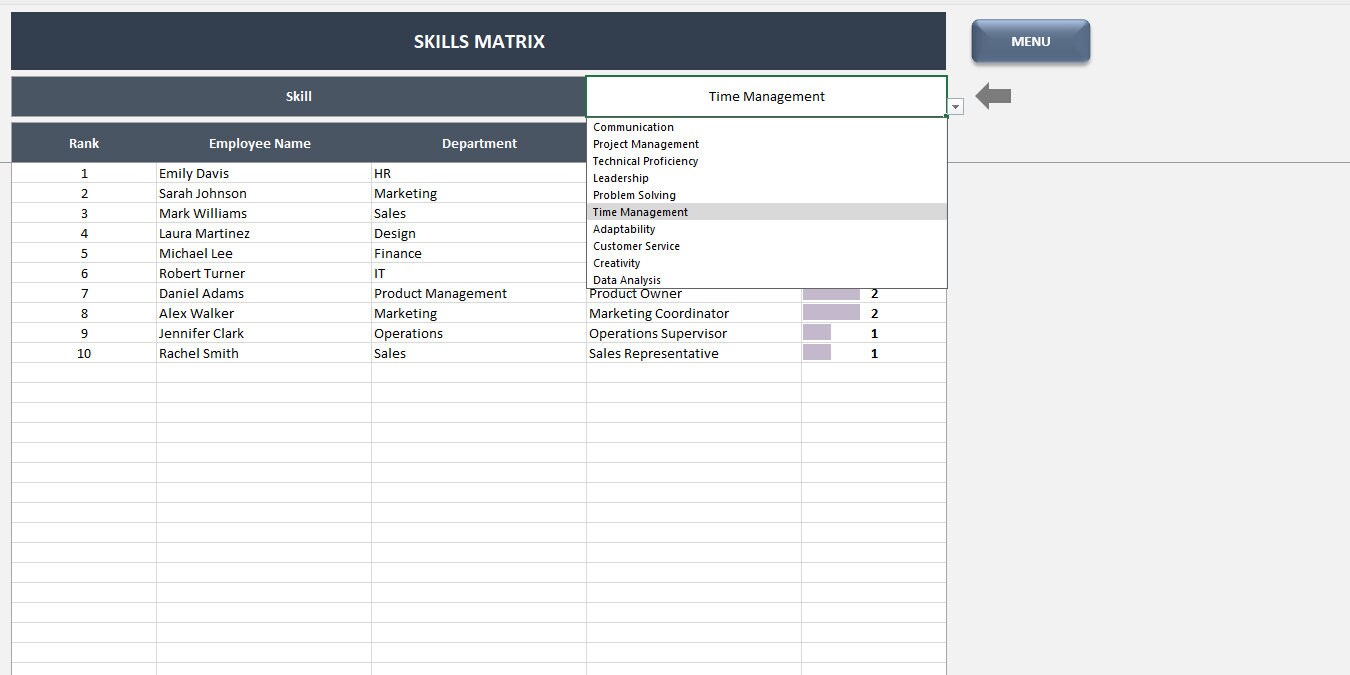Screen dimensions: 1350x675
Task: Select Emily Davis employee cell
Action: click(194, 173)
